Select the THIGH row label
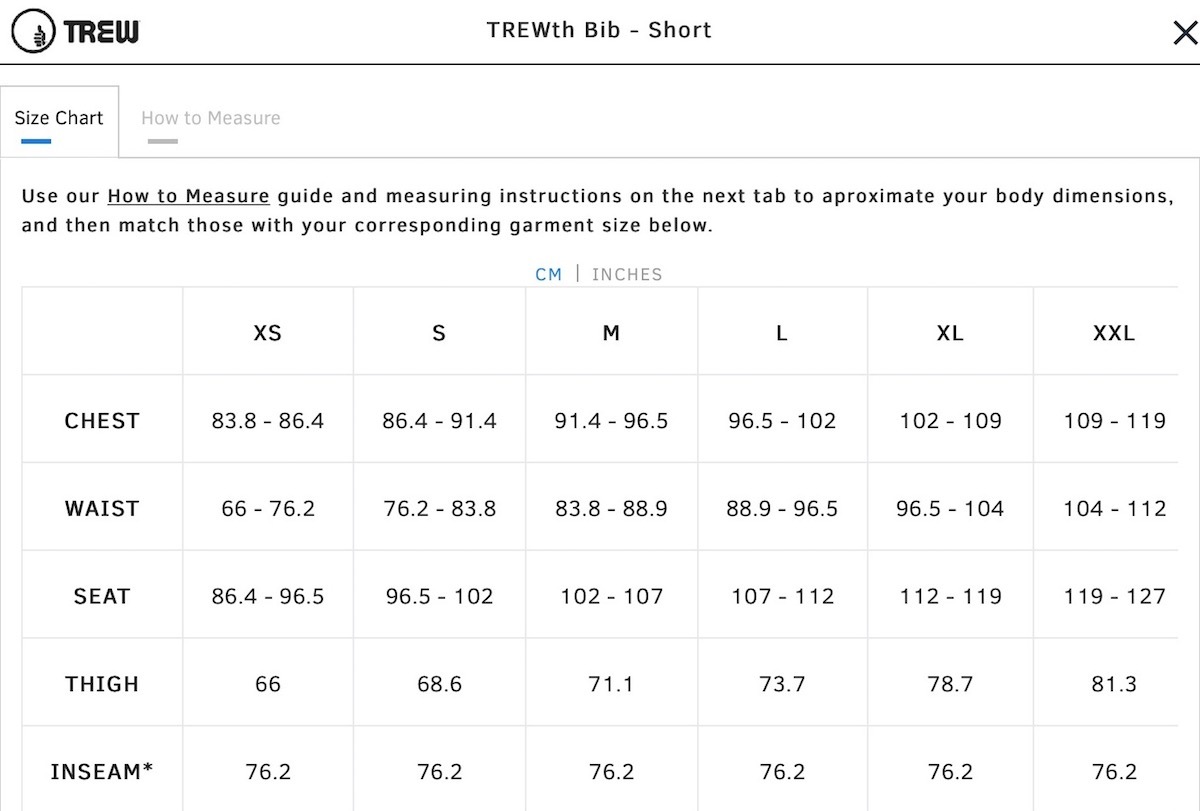The image size is (1200, 811). [x=102, y=685]
